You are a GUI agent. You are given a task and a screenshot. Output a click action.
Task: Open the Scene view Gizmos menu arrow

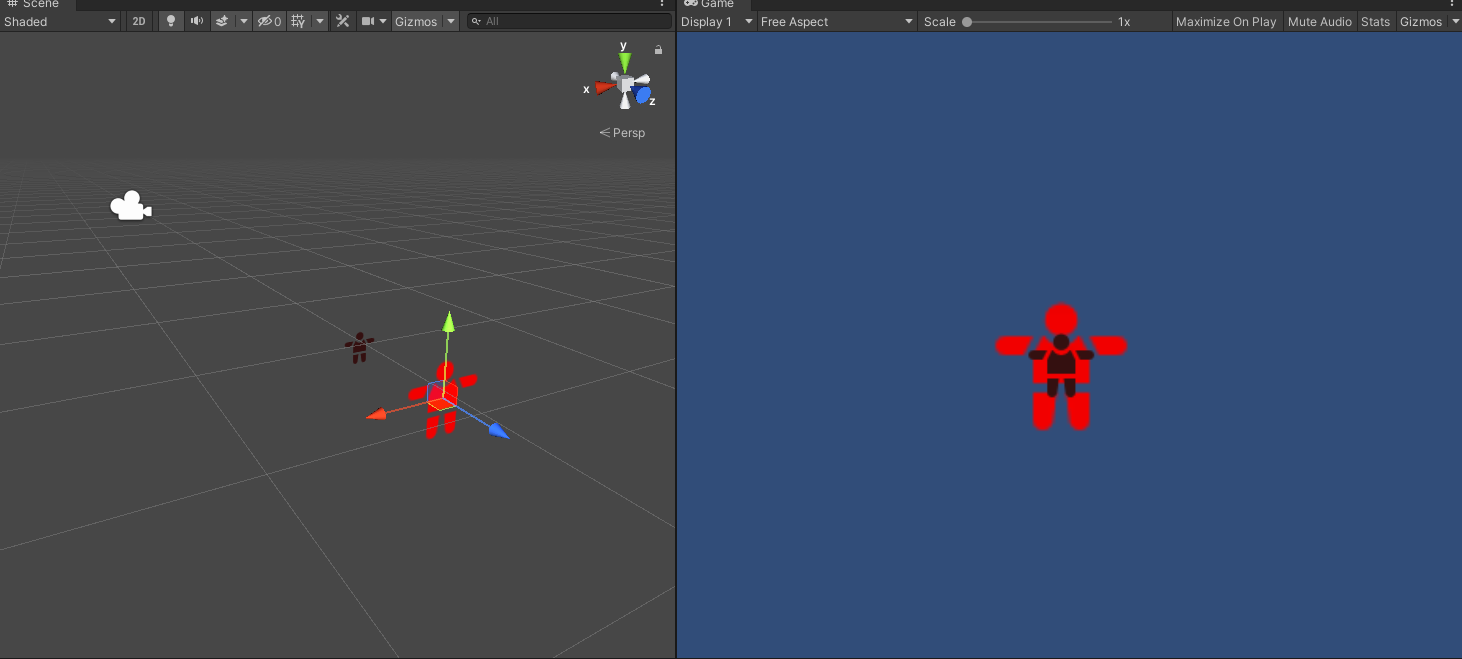pos(451,21)
